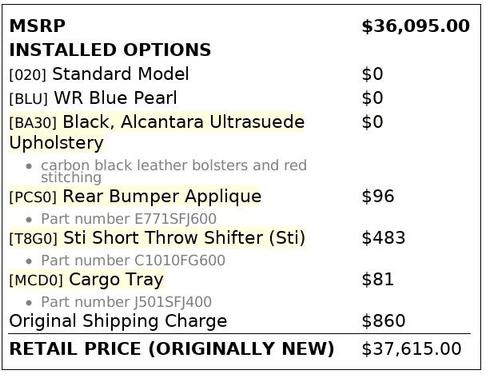Select the $36,095.00 MSRP amount
Image resolution: width=486 pixels, height=378 pixels.
[x=416, y=26]
